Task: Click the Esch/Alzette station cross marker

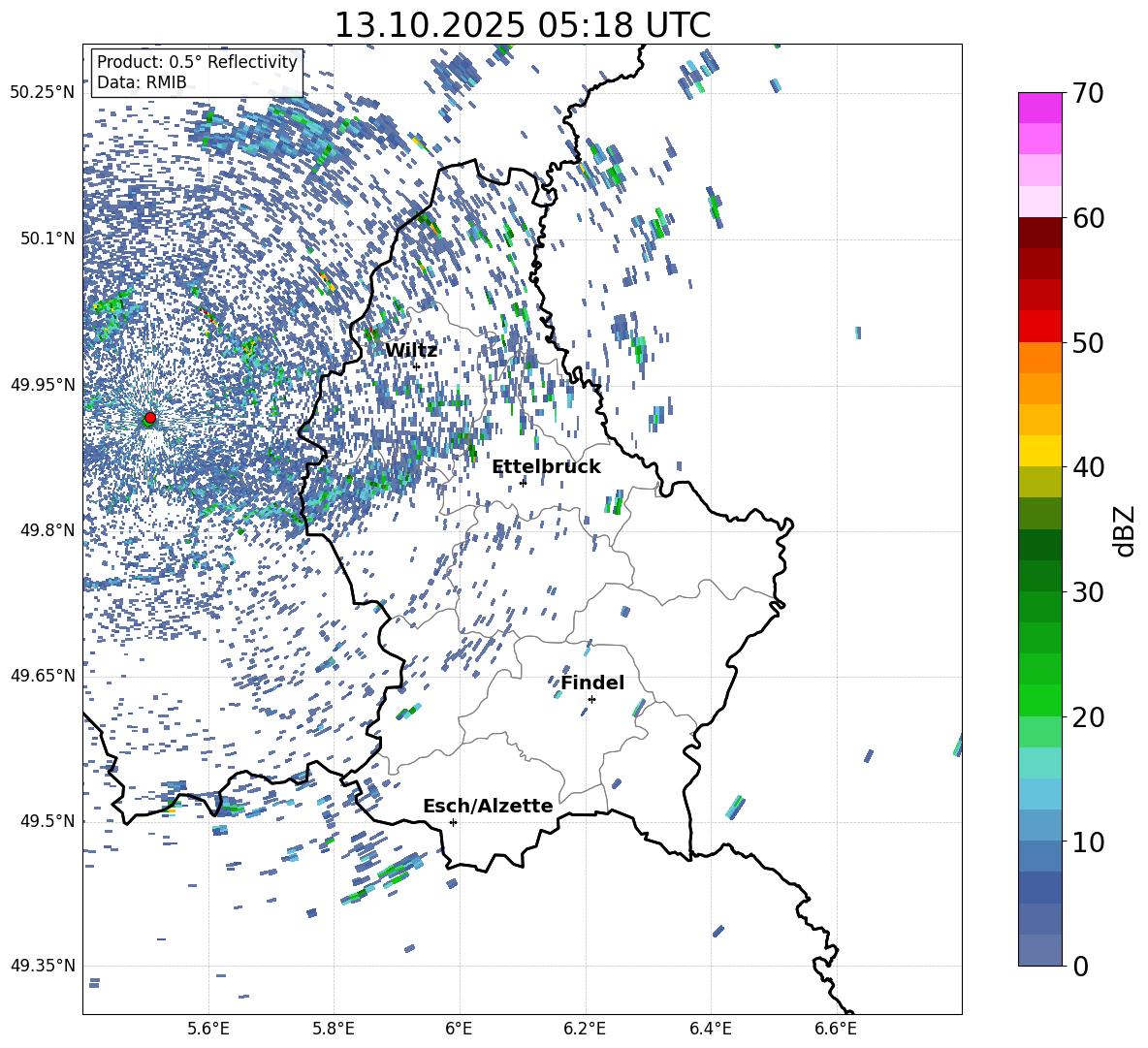Action: click(453, 822)
